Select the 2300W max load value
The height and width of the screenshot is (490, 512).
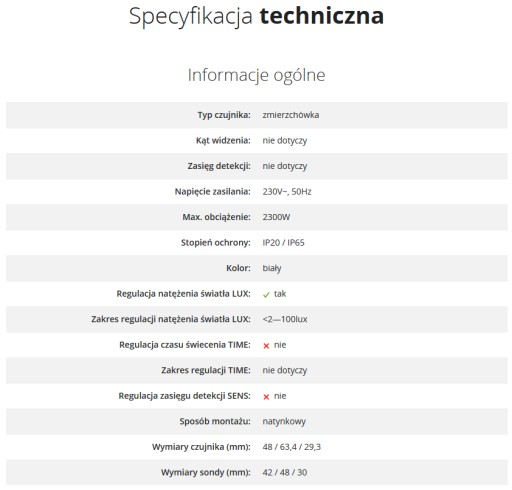pos(276,217)
